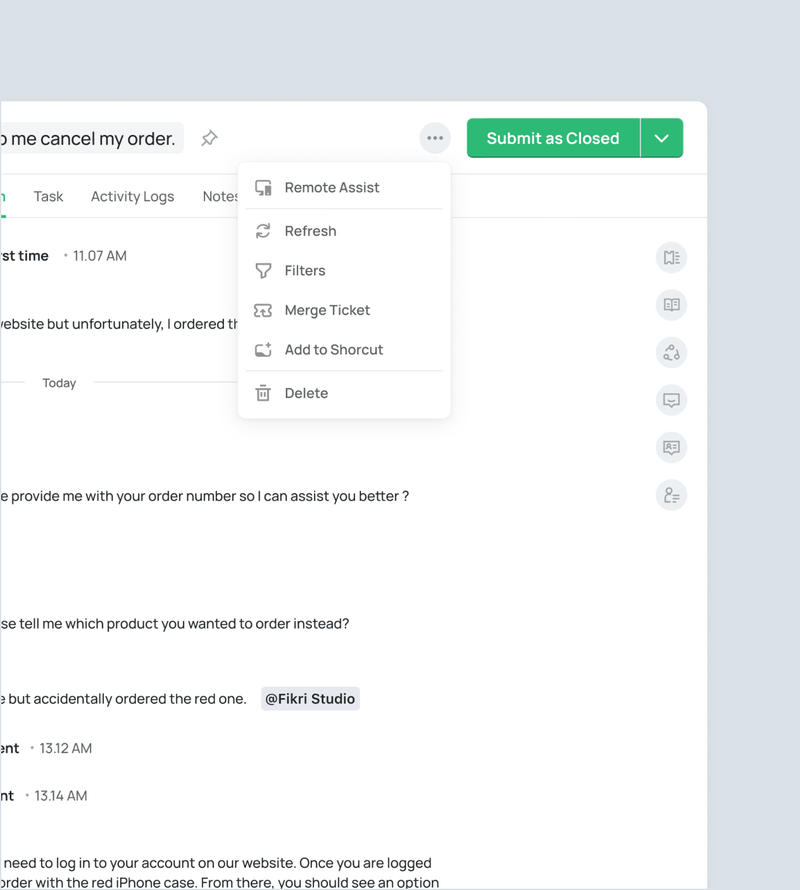Open the Notes tab
The height and width of the screenshot is (890, 800).
pos(220,196)
